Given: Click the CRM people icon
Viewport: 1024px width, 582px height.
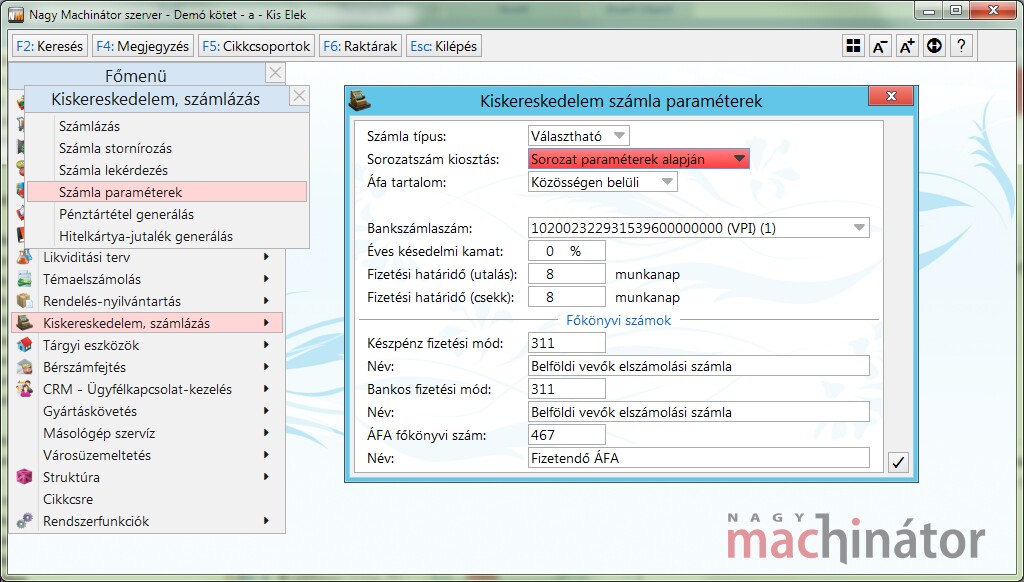Looking at the screenshot, I should 24,389.
